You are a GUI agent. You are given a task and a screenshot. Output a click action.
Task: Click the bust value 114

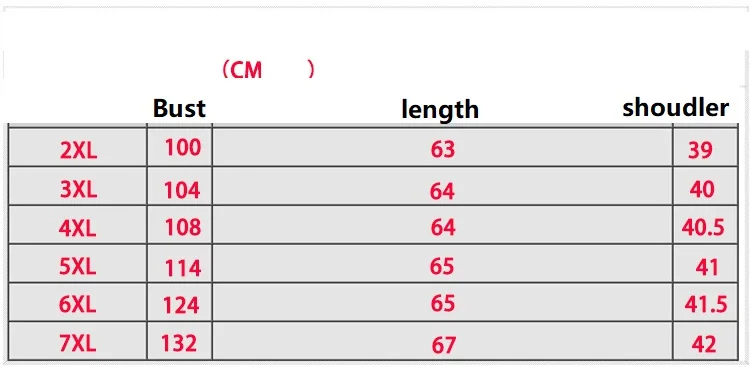click(x=183, y=268)
